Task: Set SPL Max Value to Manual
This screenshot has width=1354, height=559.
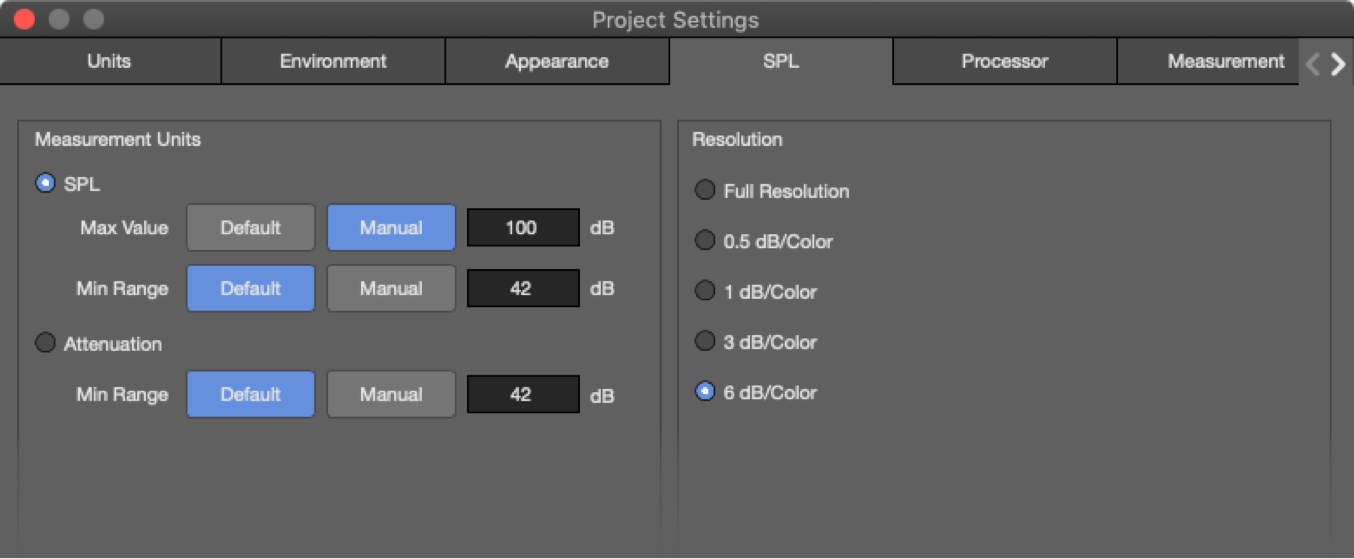Action: (x=392, y=227)
